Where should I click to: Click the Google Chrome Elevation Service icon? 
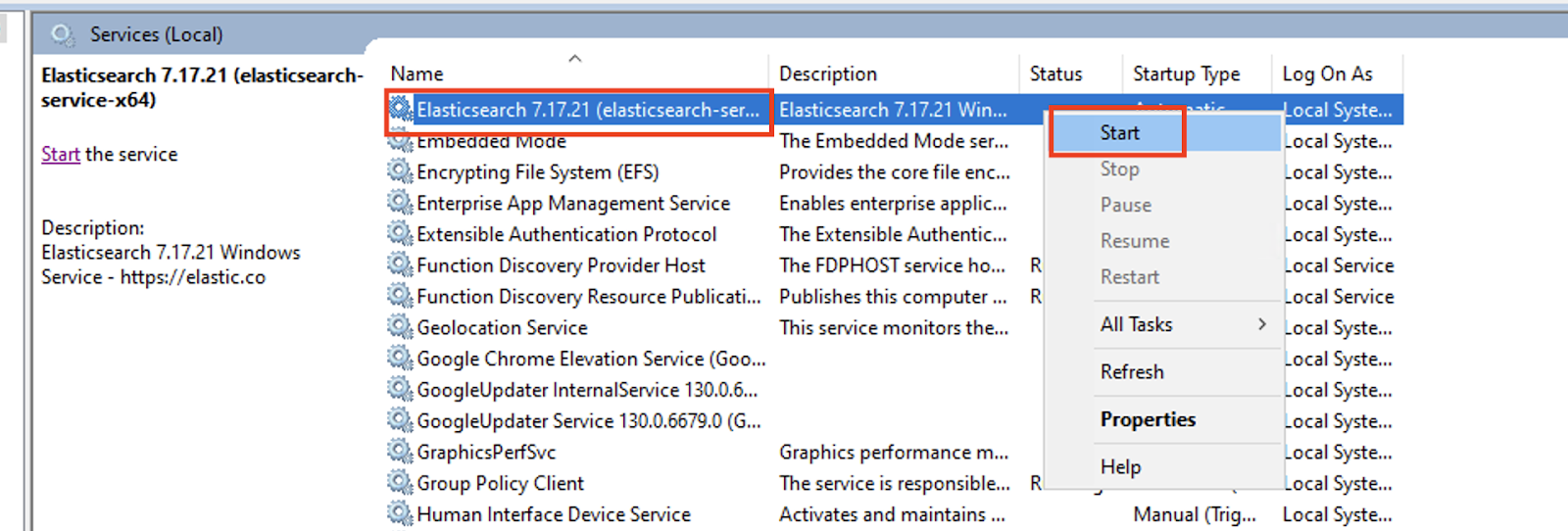coord(400,359)
